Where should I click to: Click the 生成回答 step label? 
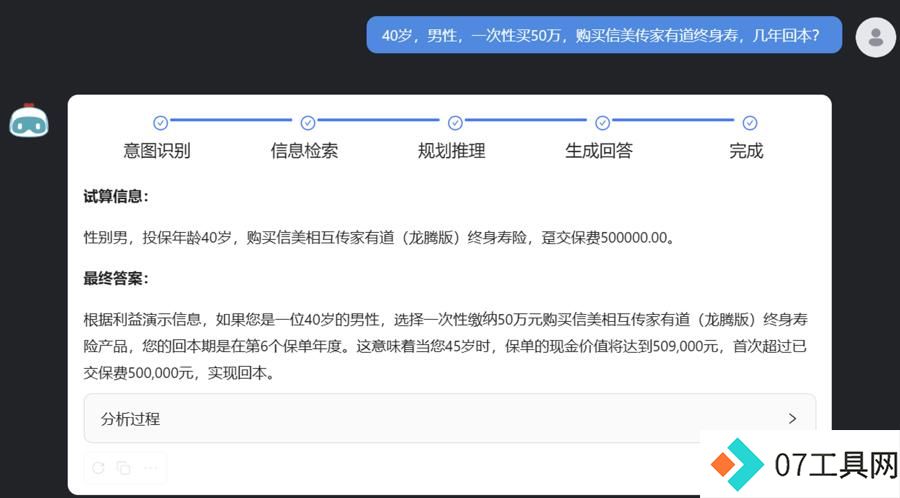pyautogui.click(x=599, y=150)
